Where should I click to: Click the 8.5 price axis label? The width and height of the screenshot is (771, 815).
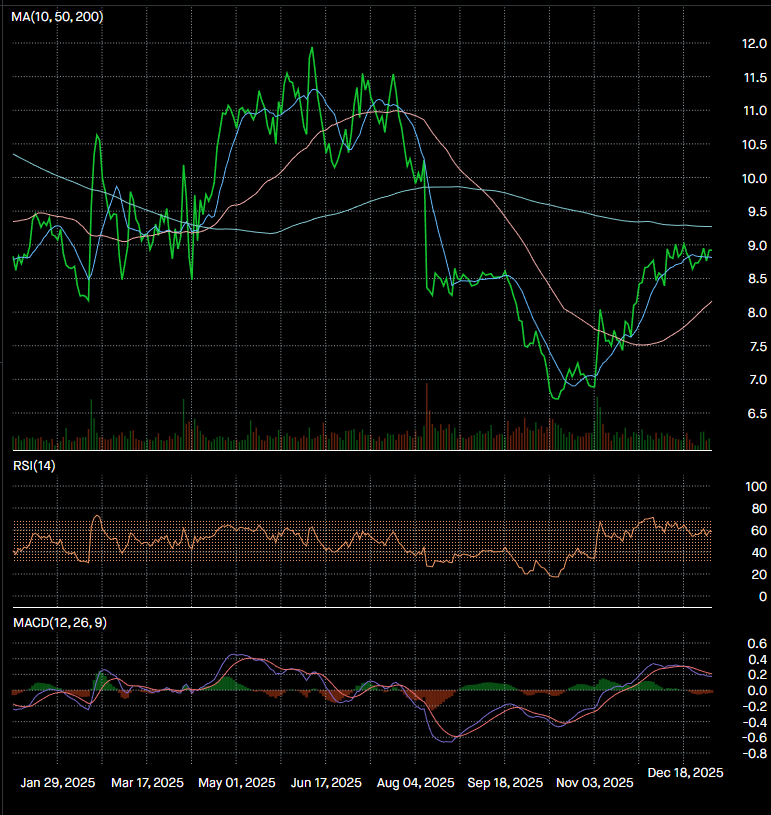[x=757, y=279]
